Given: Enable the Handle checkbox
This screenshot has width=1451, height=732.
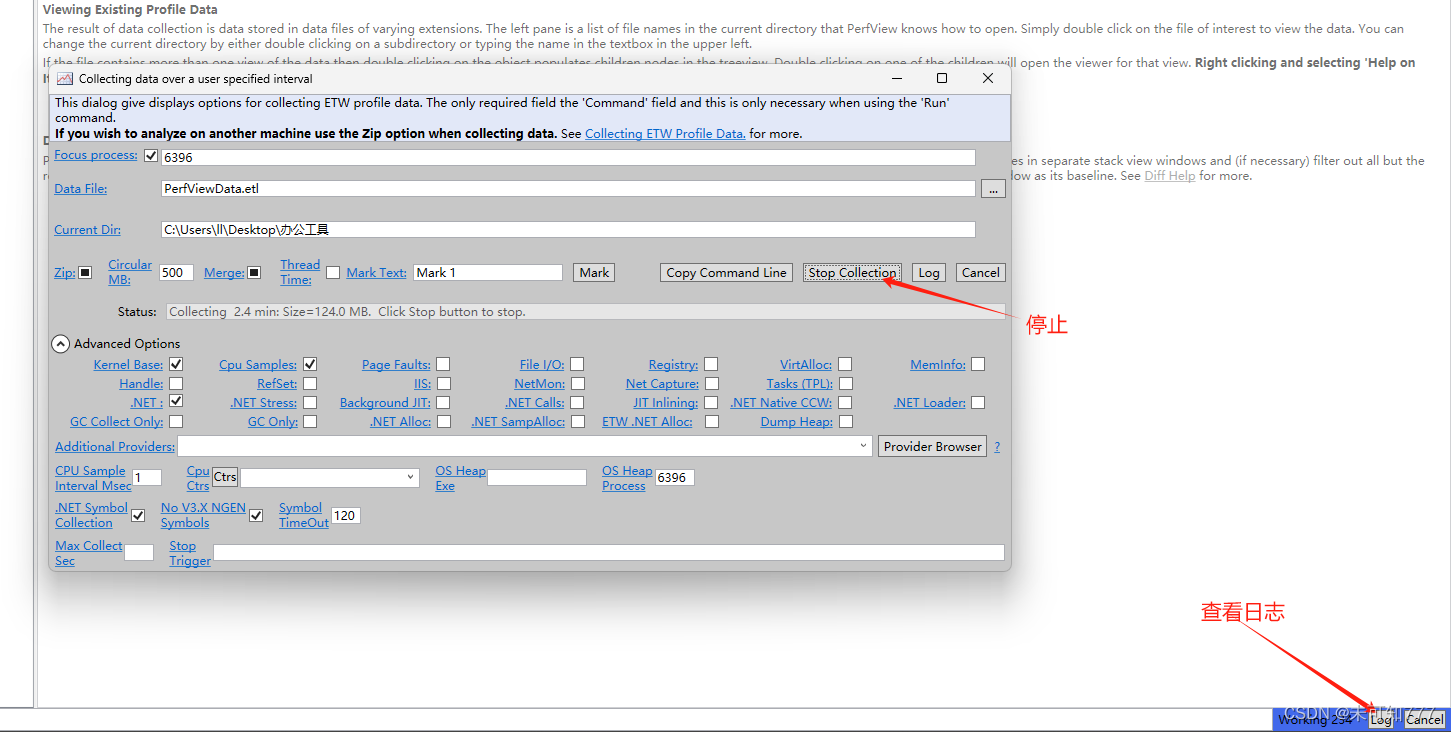Looking at the screenshot, I should 176,383.
